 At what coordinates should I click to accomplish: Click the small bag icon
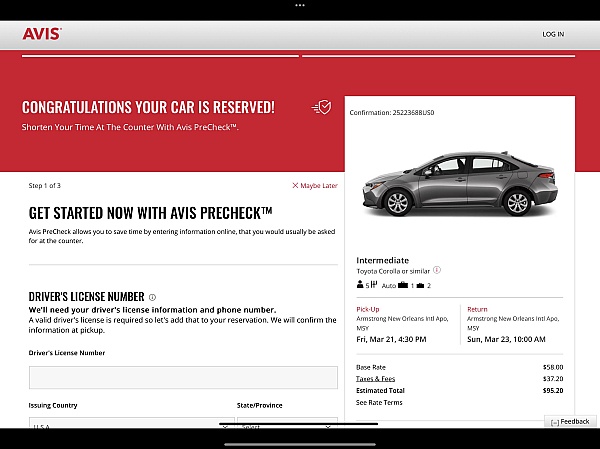pos(420,286)
